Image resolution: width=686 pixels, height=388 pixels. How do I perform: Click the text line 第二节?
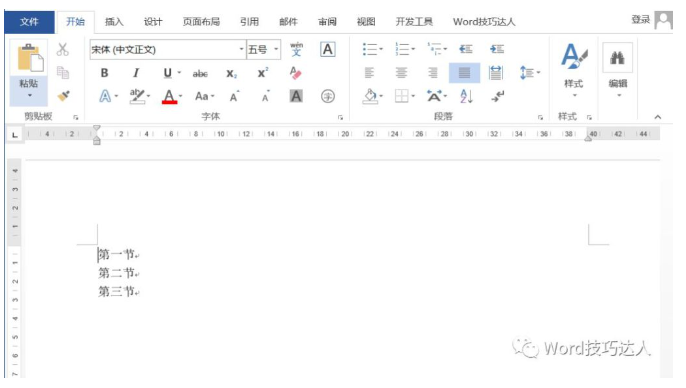click(x=116, y=273)
